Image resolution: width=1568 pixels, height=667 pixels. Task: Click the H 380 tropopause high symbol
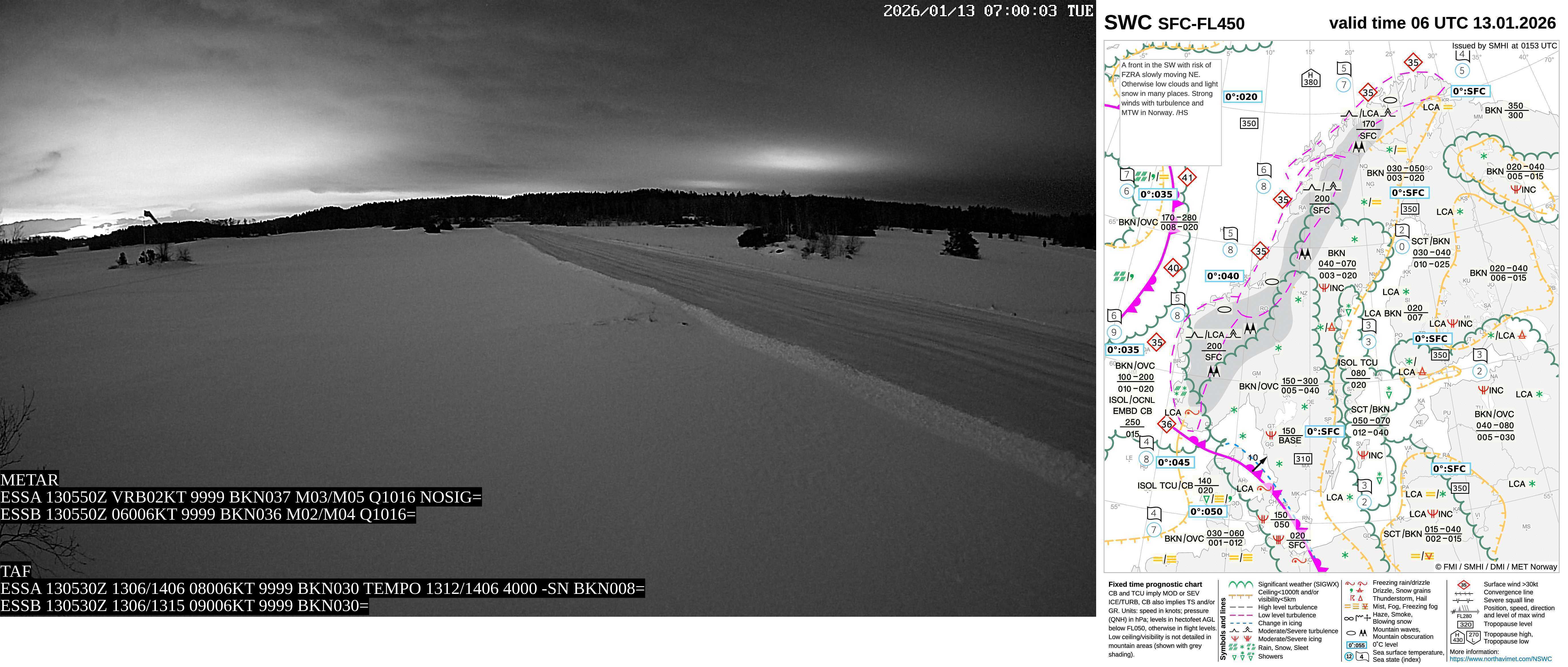(x=1311, y=79)
